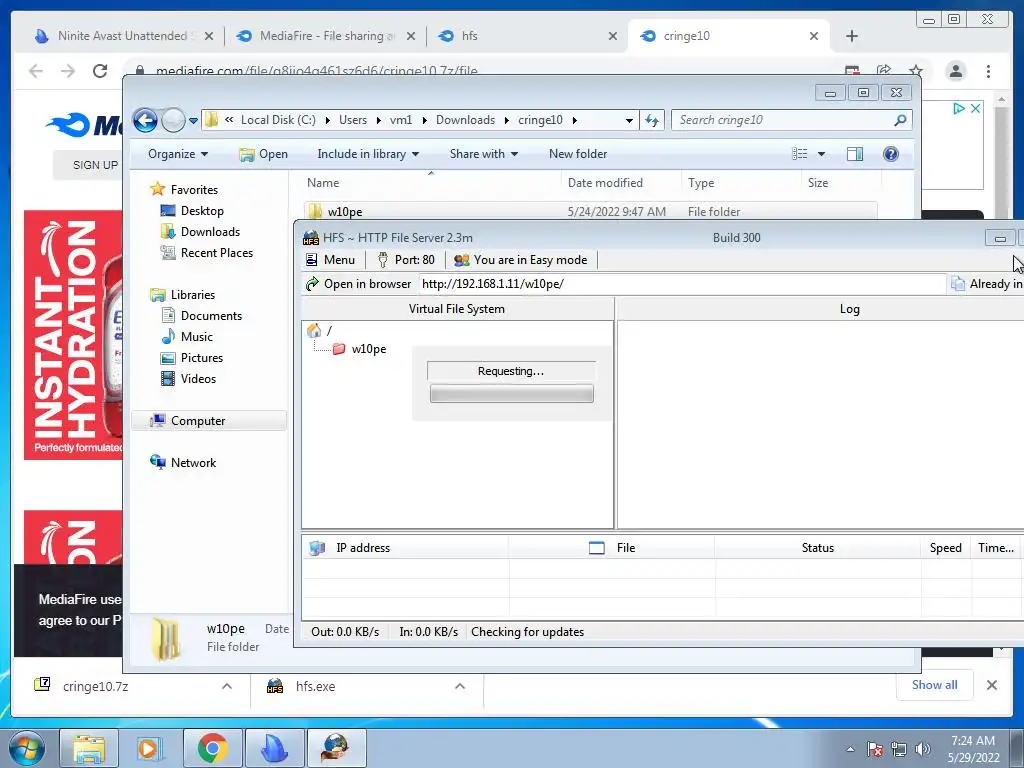
Task: Select the root '/' node in Virtual File System
Action: (320, 330)
